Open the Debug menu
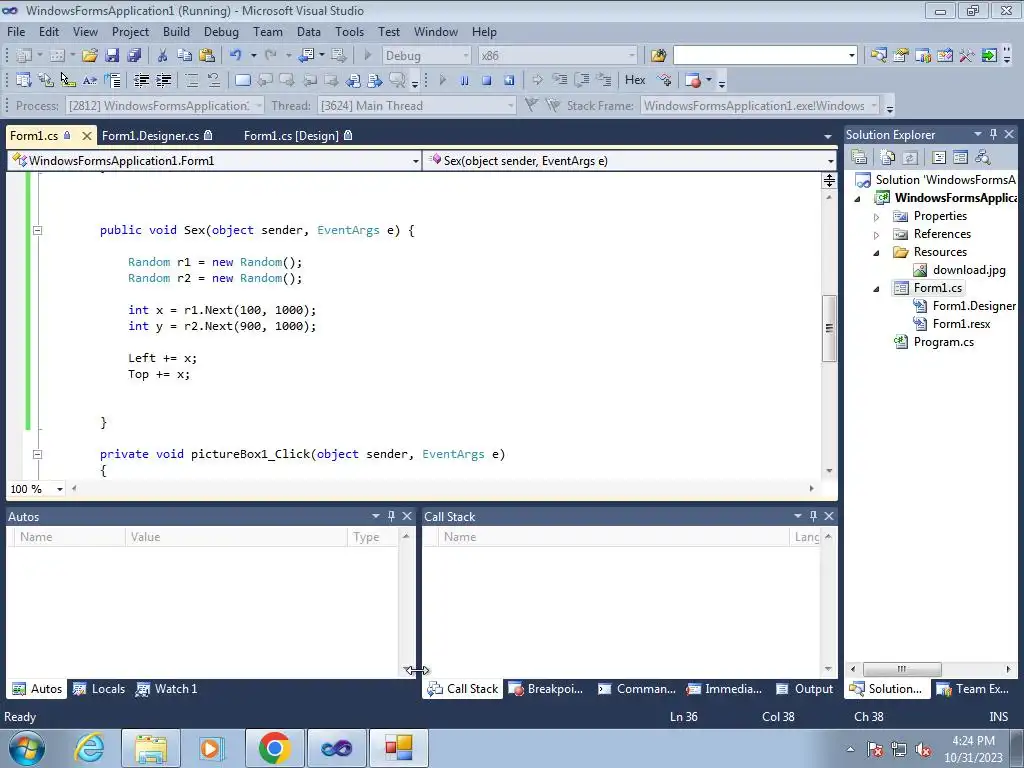The width and height of the screenshot is (1024, 768). 221,31
